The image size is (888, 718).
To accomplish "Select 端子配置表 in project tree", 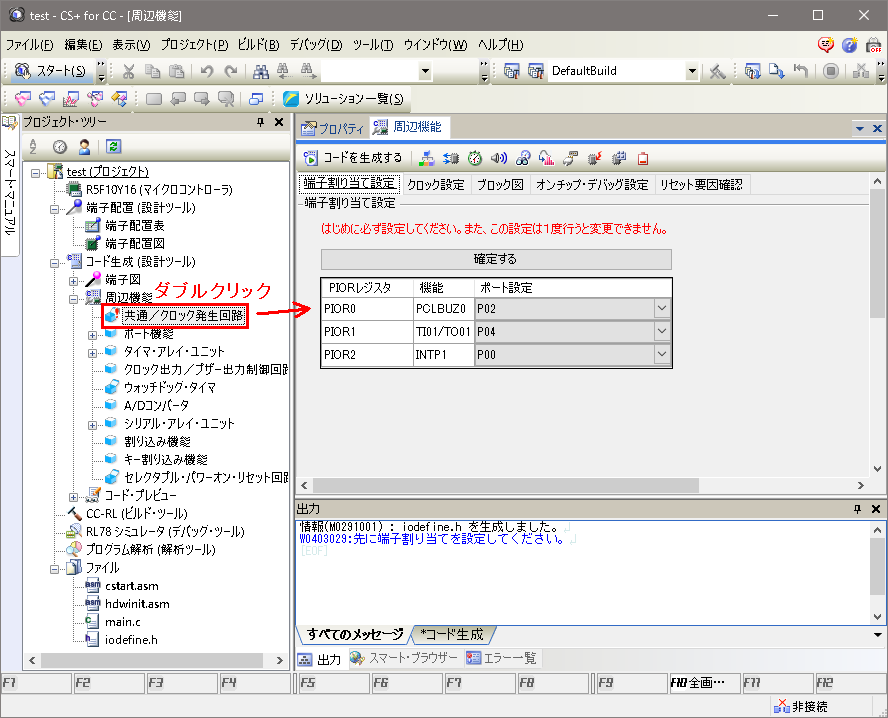I will click(x=135, y=226).
